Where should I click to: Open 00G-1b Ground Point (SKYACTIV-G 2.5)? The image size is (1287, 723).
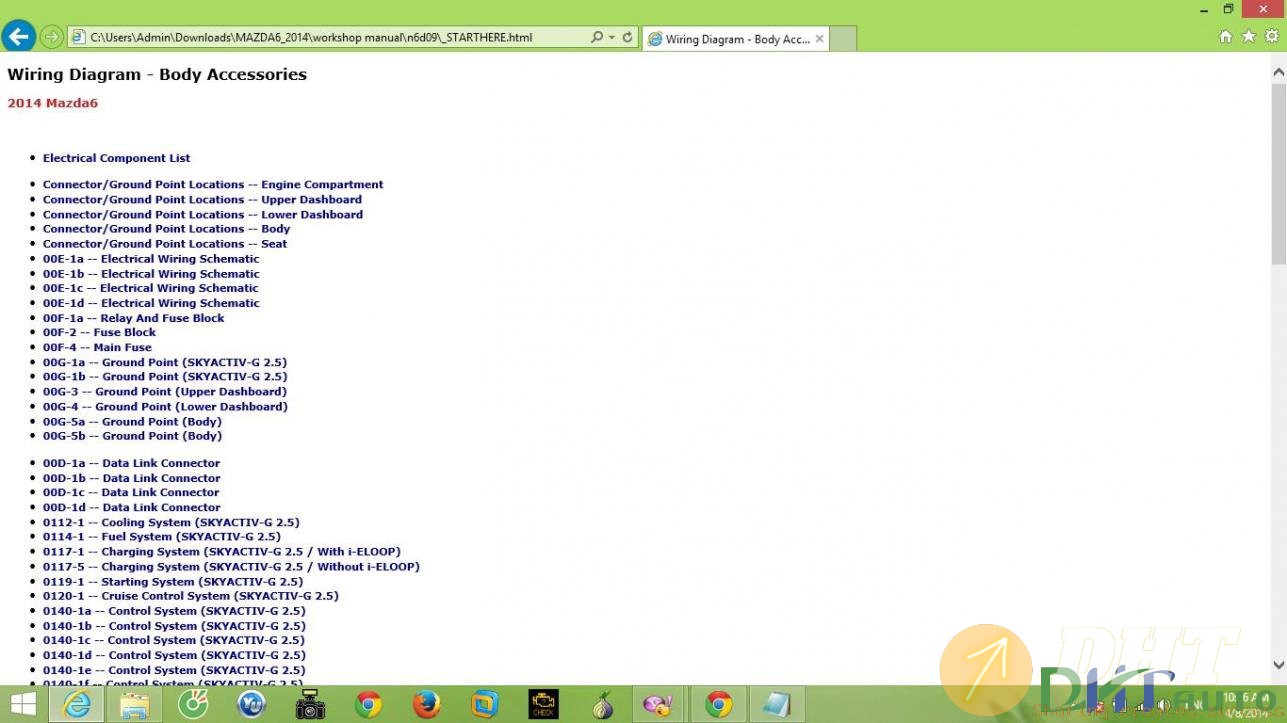coord(165,376)
